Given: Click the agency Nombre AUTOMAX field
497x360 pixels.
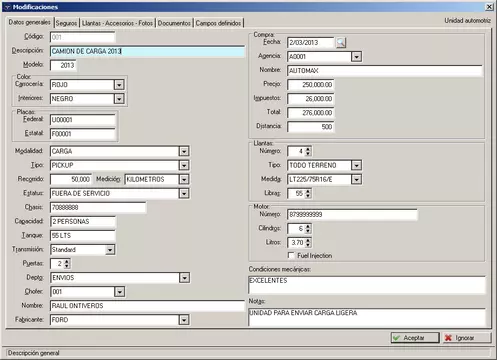Looking at the screenshot, I should (385, 71).
